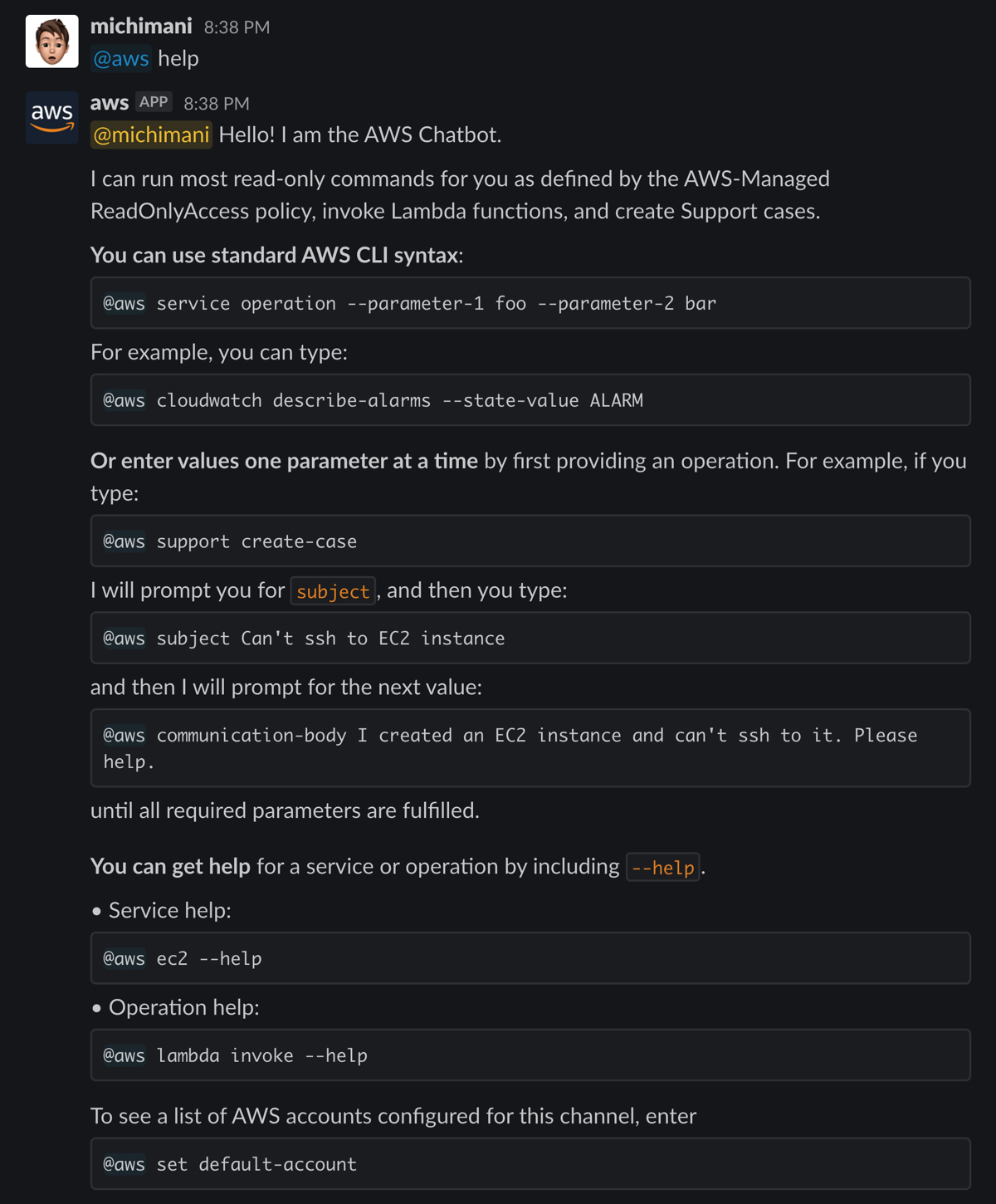
Task: Click the @aws prefix in the CLI syntax example
Action: pos(123,303)
